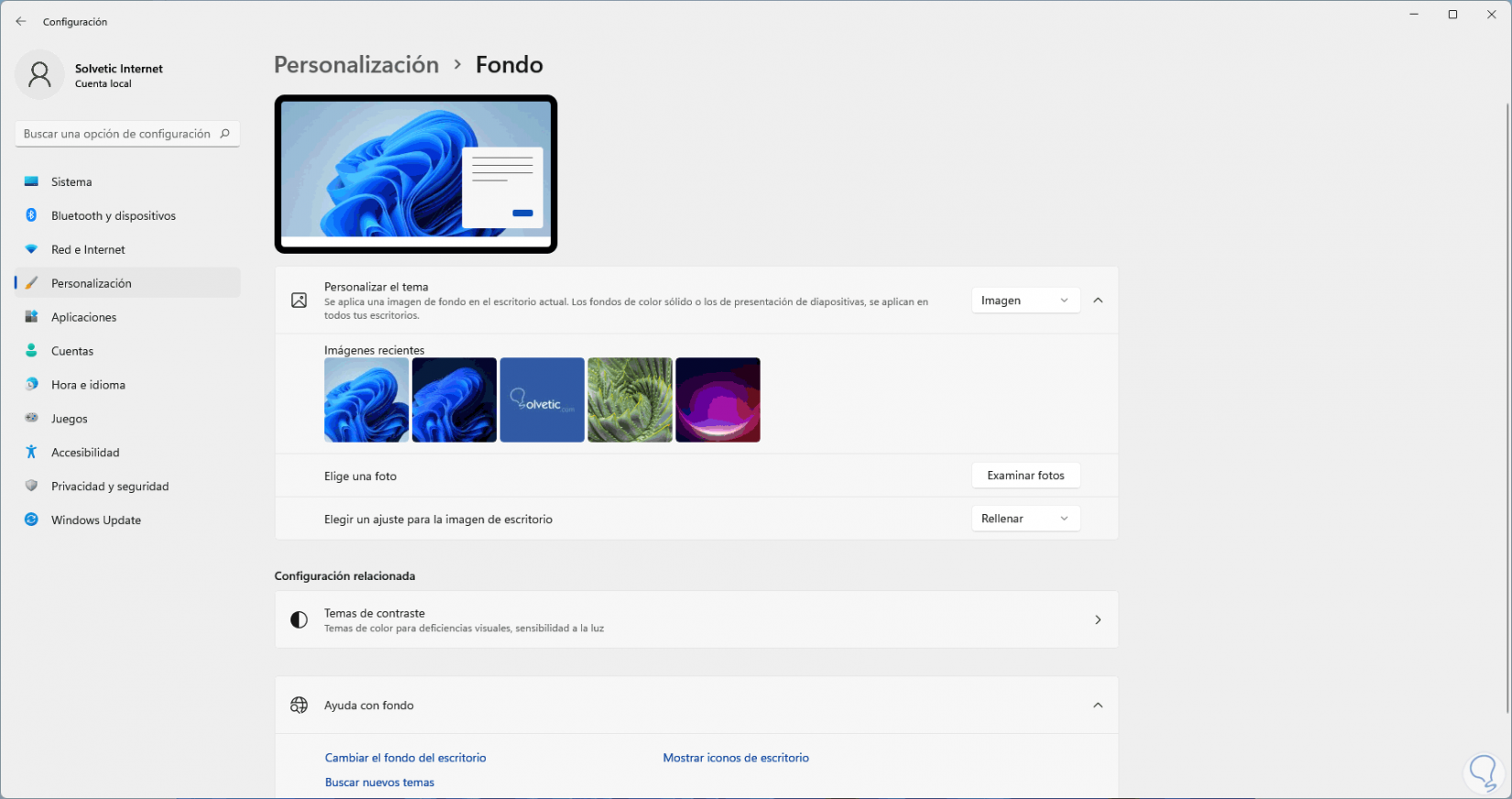Open Temas de contraste via chevron
Screen dimensions: 1512x799
pyautogui.click(x=1098, y=620)
